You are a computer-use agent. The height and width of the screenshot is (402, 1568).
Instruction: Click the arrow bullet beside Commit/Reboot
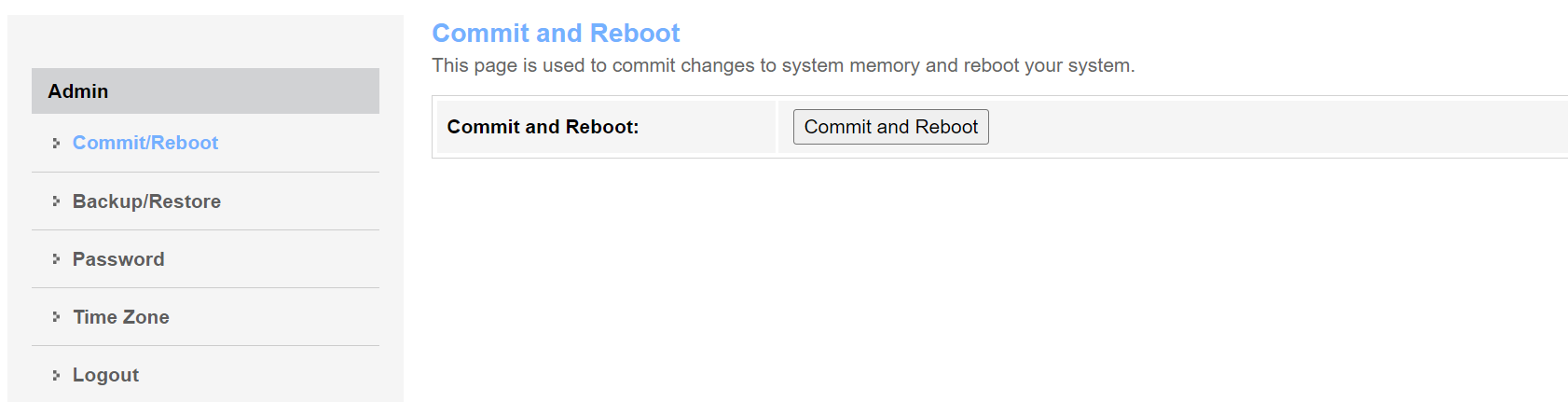(x=56, y=143)
